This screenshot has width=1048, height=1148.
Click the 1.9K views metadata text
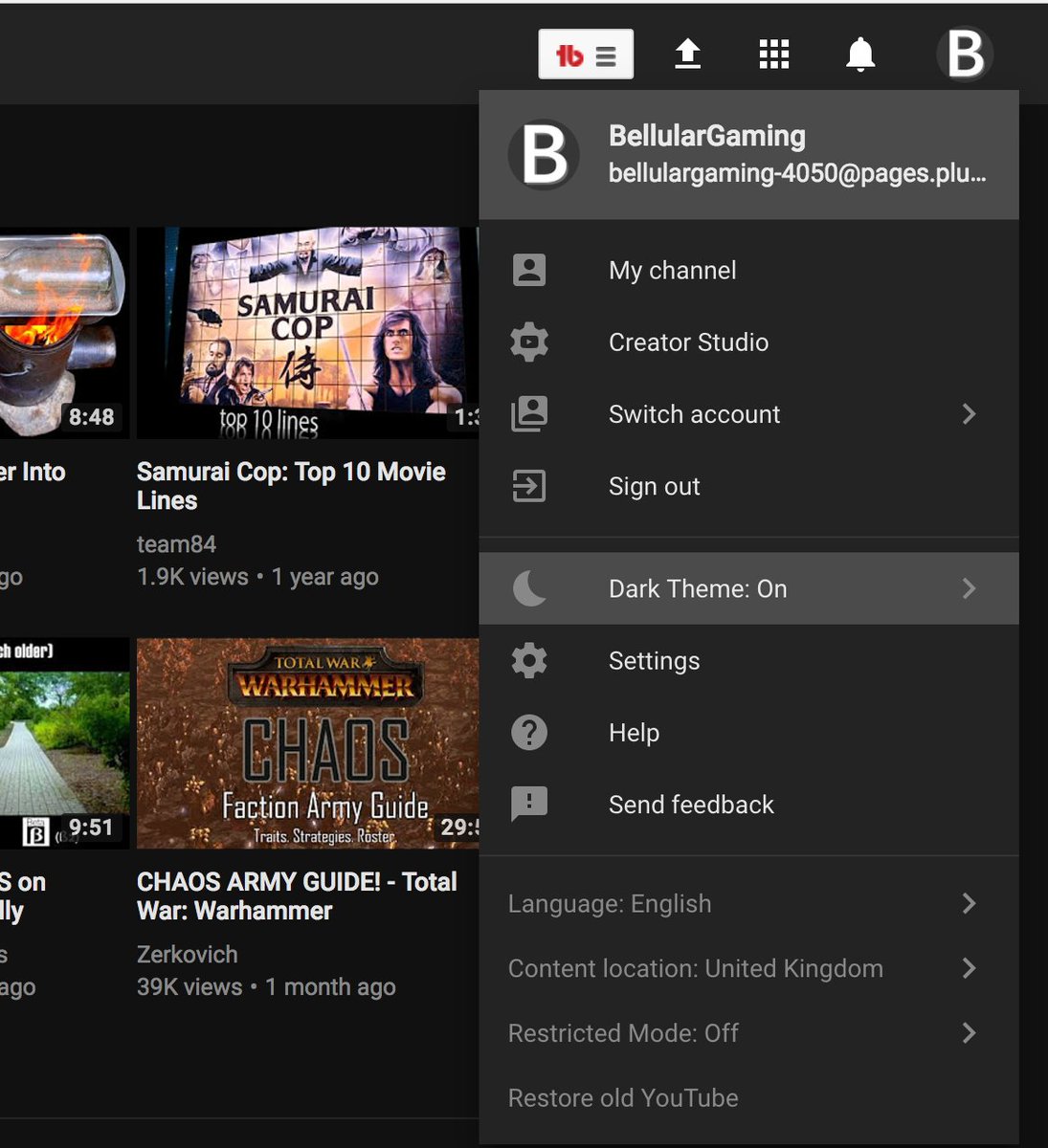click(192, 577)
